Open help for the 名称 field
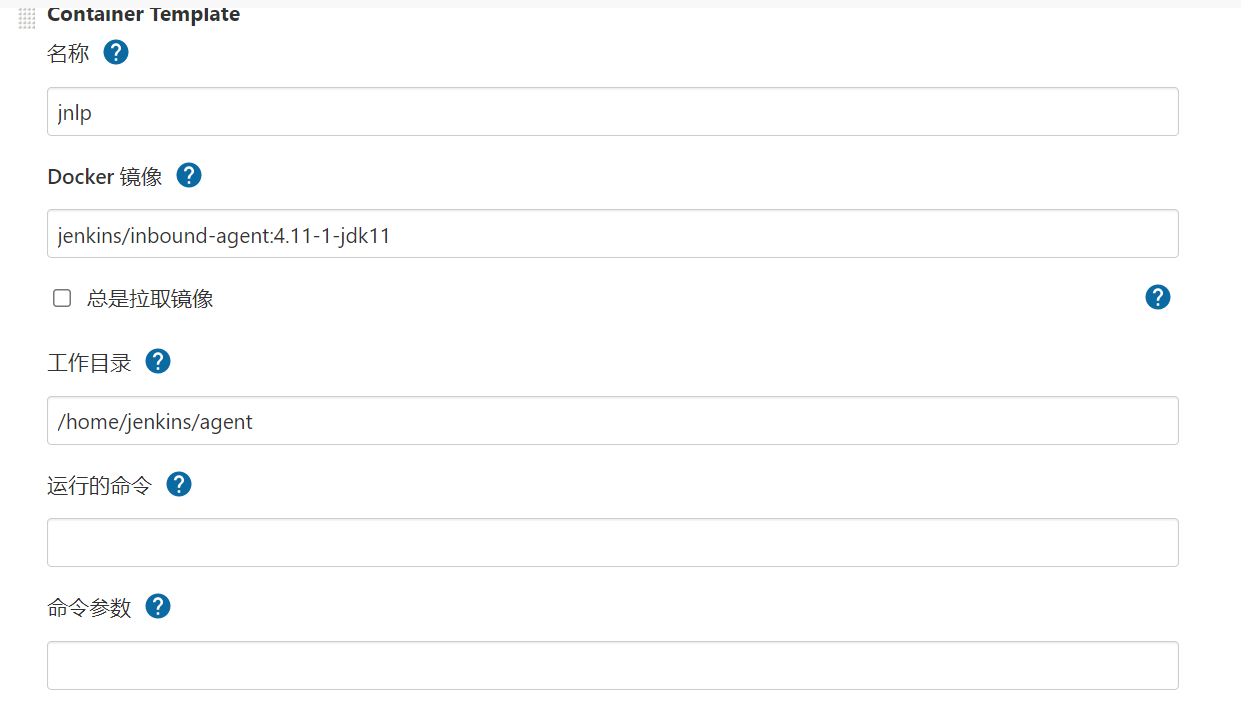Screen dimensions: 1241x706 116,52
